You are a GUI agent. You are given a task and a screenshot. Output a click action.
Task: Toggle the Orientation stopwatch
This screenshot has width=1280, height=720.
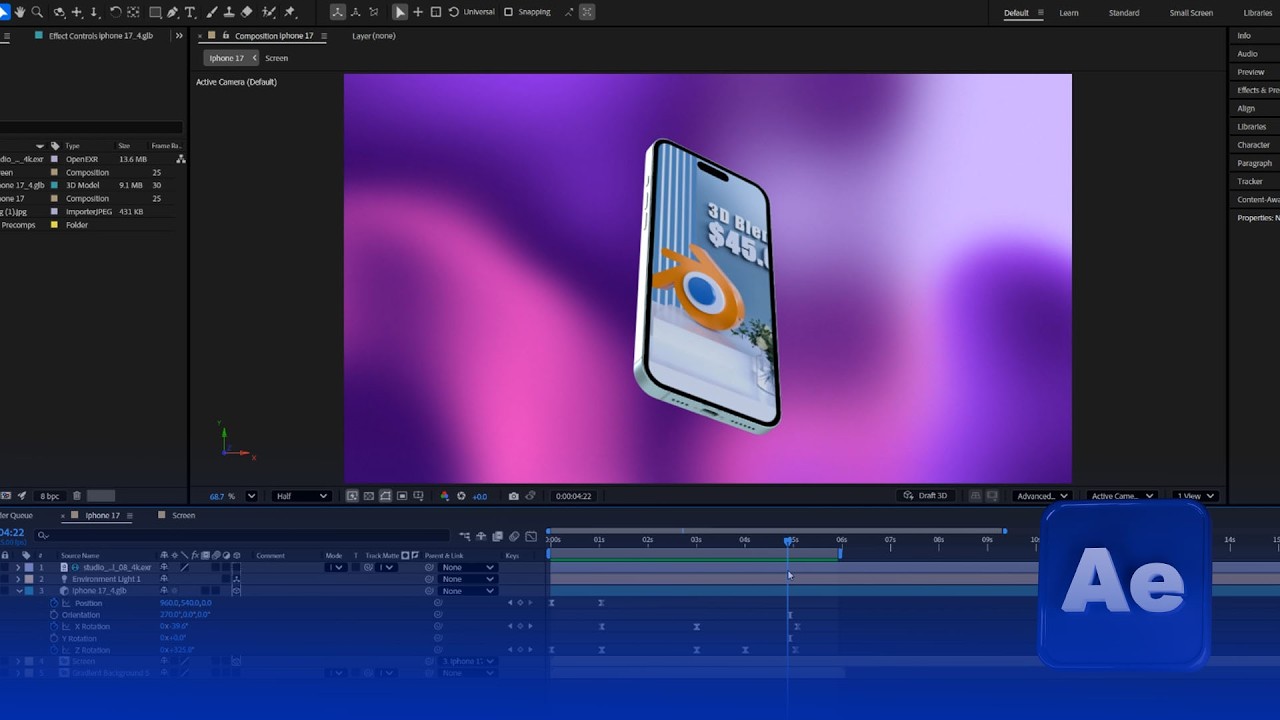[54, 615]
